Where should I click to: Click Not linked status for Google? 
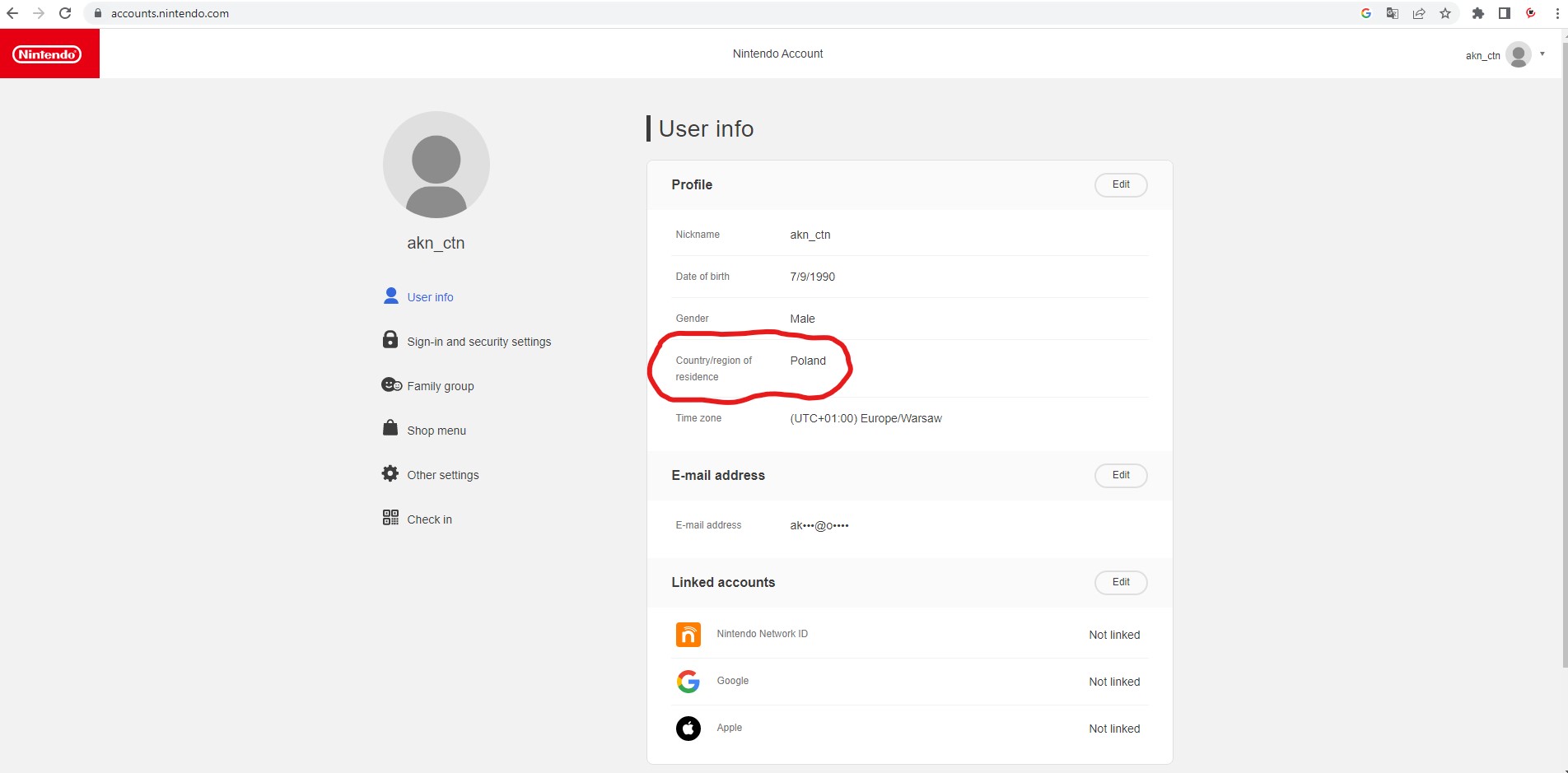pos(1114,682)
